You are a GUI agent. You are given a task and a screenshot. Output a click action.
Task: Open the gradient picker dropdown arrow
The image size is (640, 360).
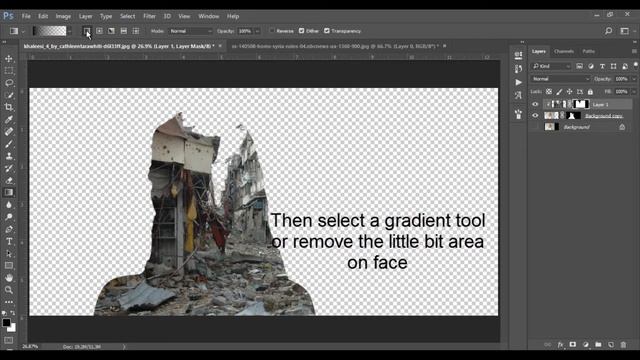coord(70,31)
